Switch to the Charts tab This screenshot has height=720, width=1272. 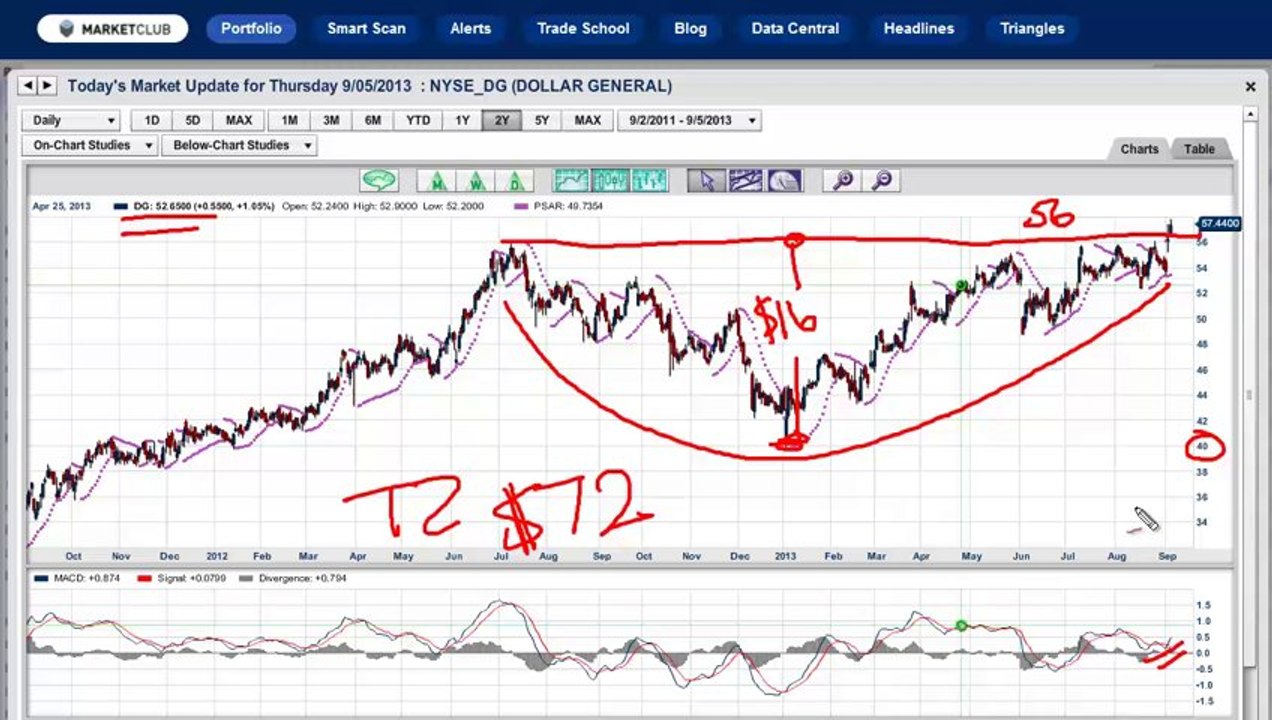pos(1139,149)
